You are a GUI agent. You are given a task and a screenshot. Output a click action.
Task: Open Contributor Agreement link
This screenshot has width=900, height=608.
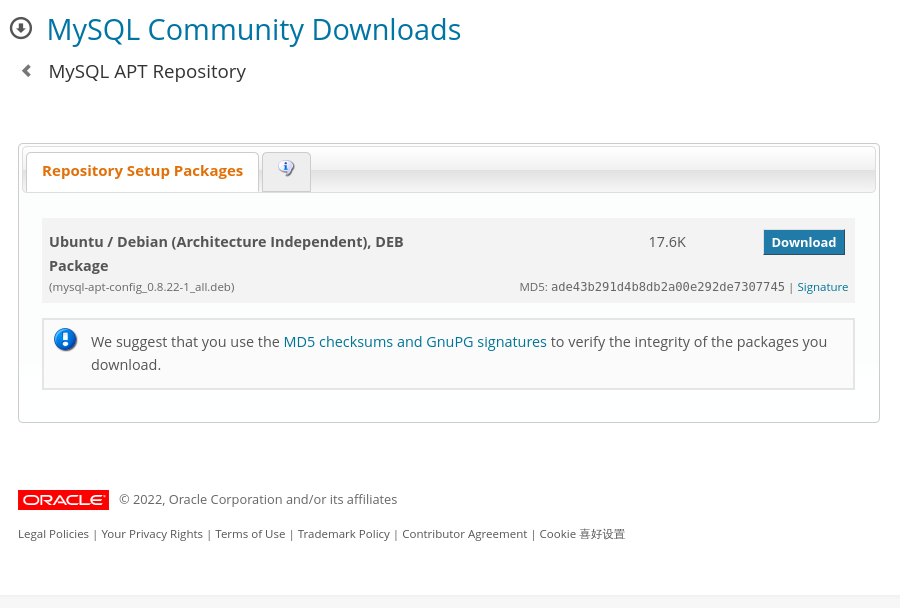coord(464,534)
